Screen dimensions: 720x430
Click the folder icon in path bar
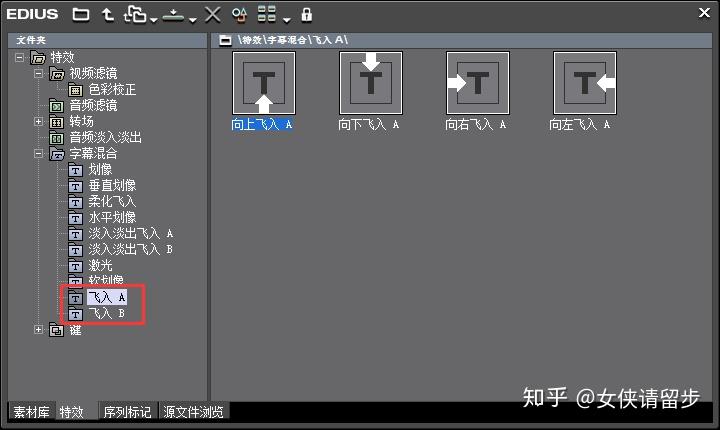click(225, 40)
